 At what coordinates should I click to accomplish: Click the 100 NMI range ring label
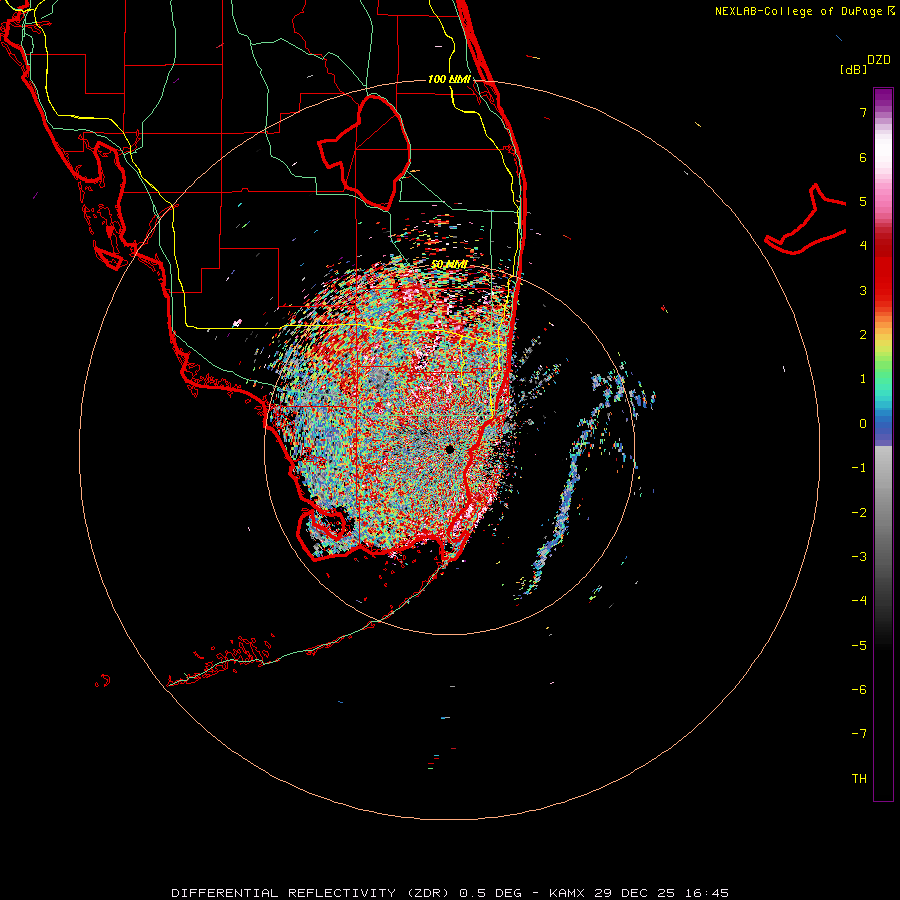pos(449,79)
